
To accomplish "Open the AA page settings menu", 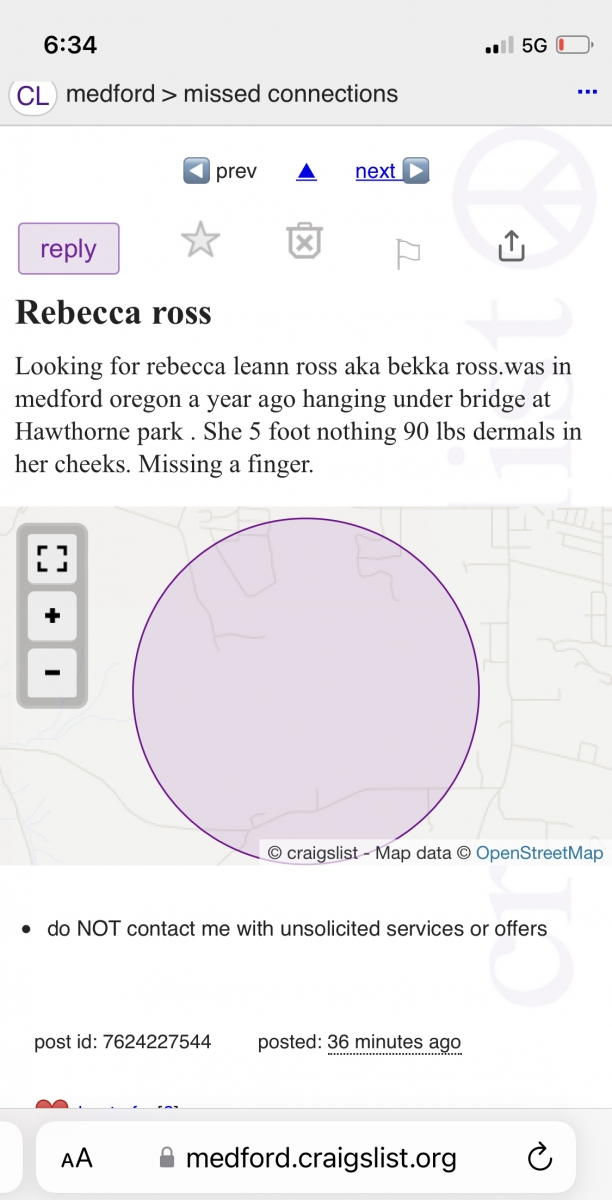I will [77, 1158].
